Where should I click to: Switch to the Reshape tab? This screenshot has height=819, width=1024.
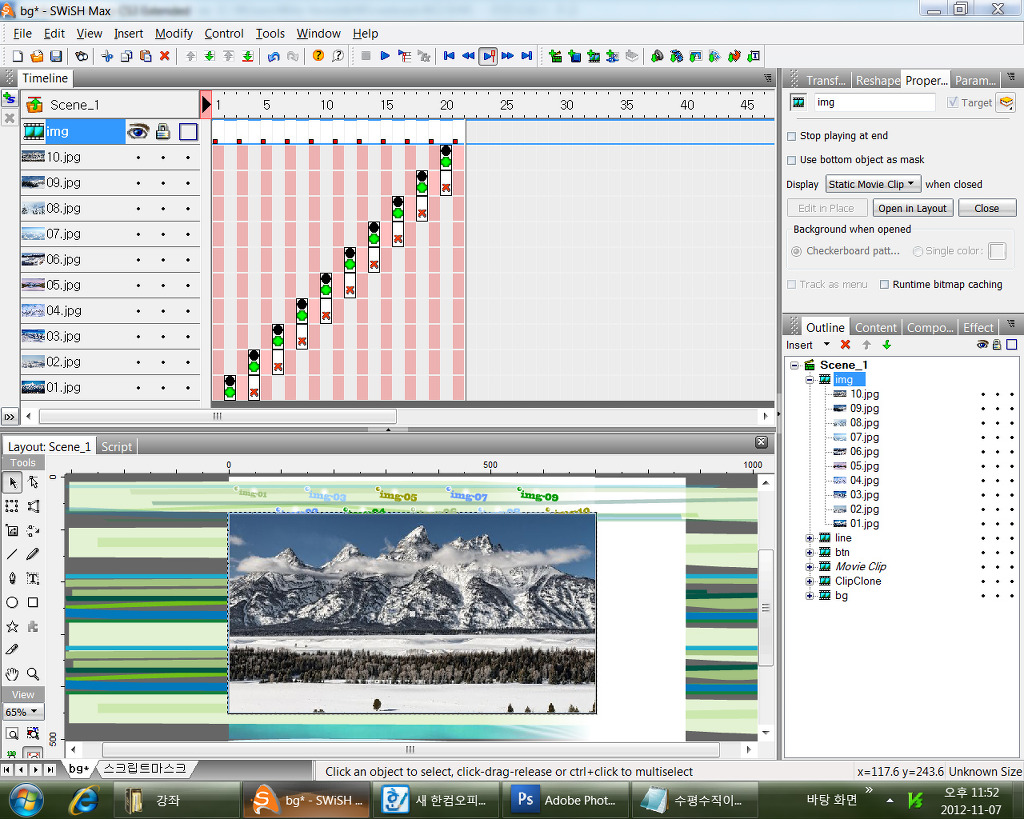(877, 80)
